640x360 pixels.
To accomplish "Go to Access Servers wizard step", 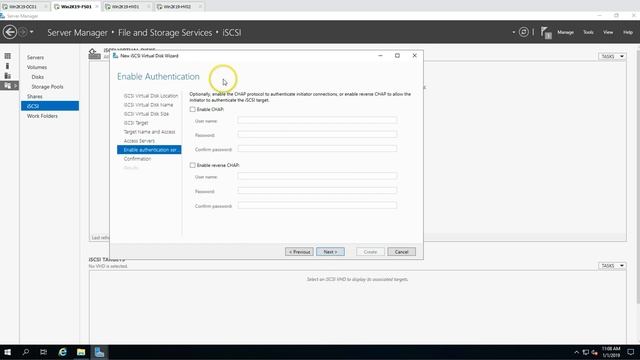I will point(139,141).
